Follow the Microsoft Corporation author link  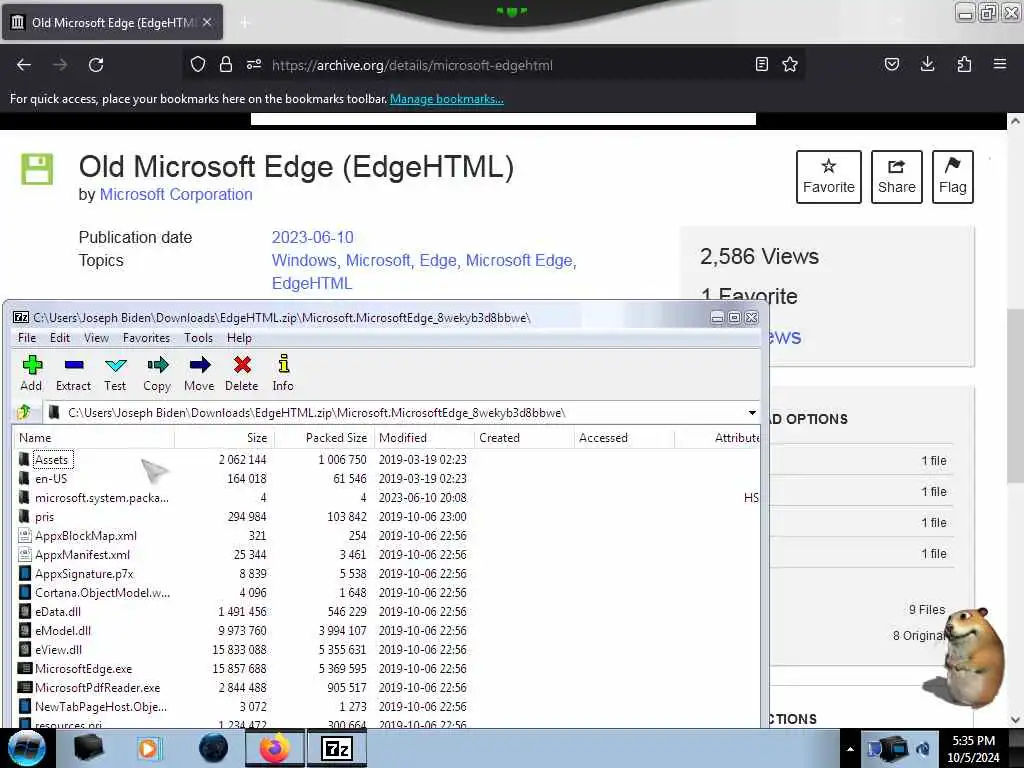click(176, 195)
